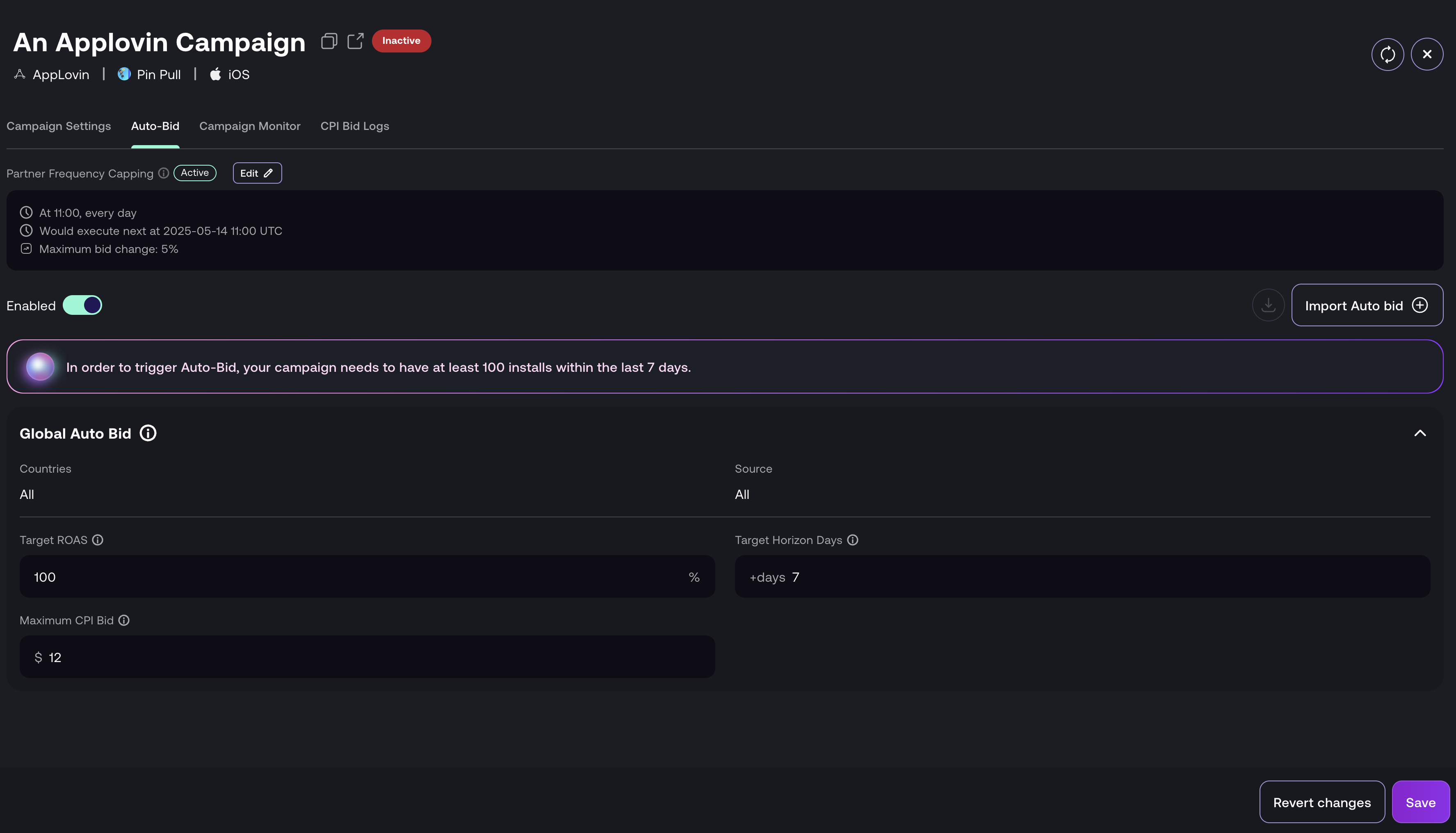Collapse the Global Auto Bid section
The image size is (1456, 833).
(1420, 433)
